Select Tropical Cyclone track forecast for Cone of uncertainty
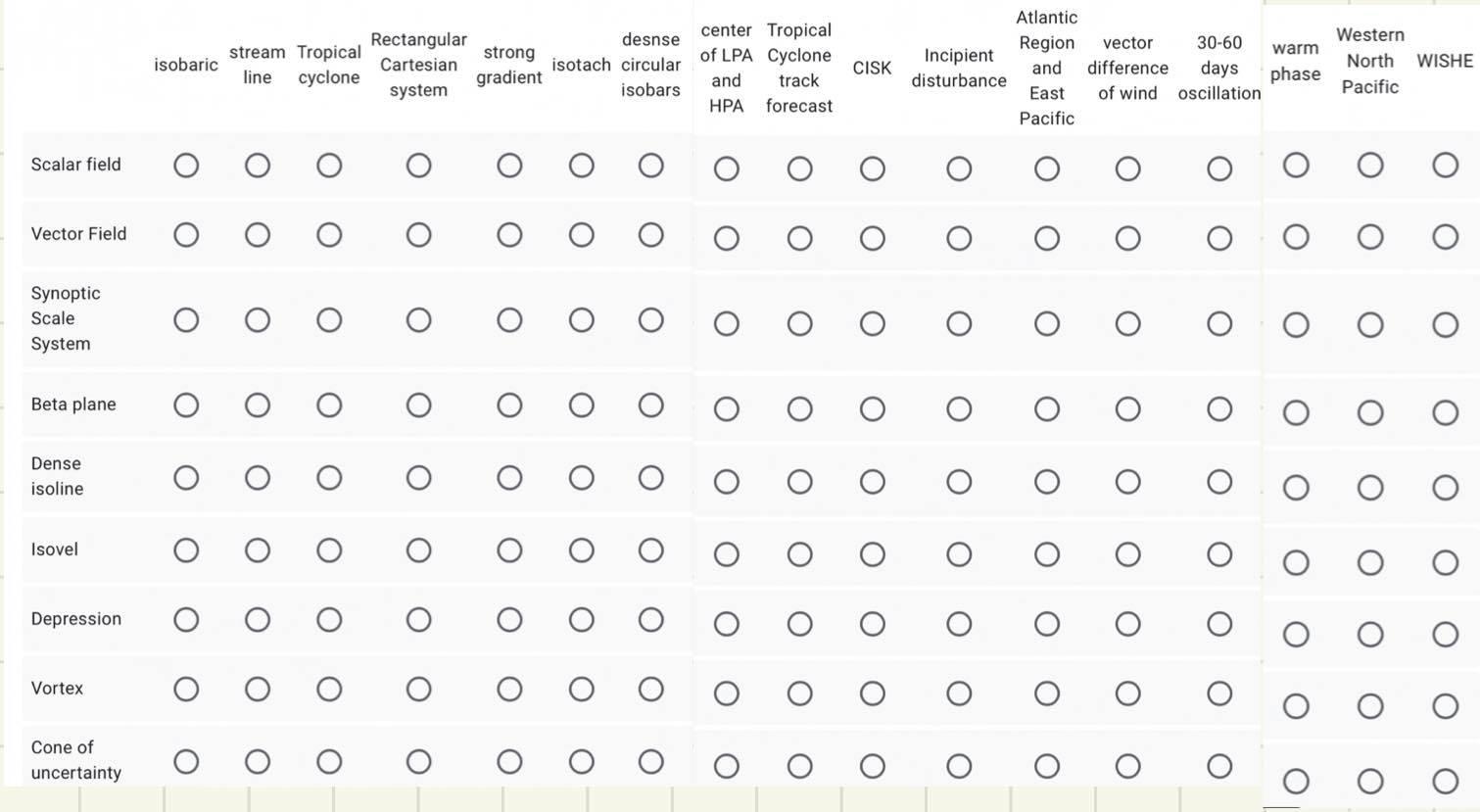The image size is (1480, 812). 799,766
